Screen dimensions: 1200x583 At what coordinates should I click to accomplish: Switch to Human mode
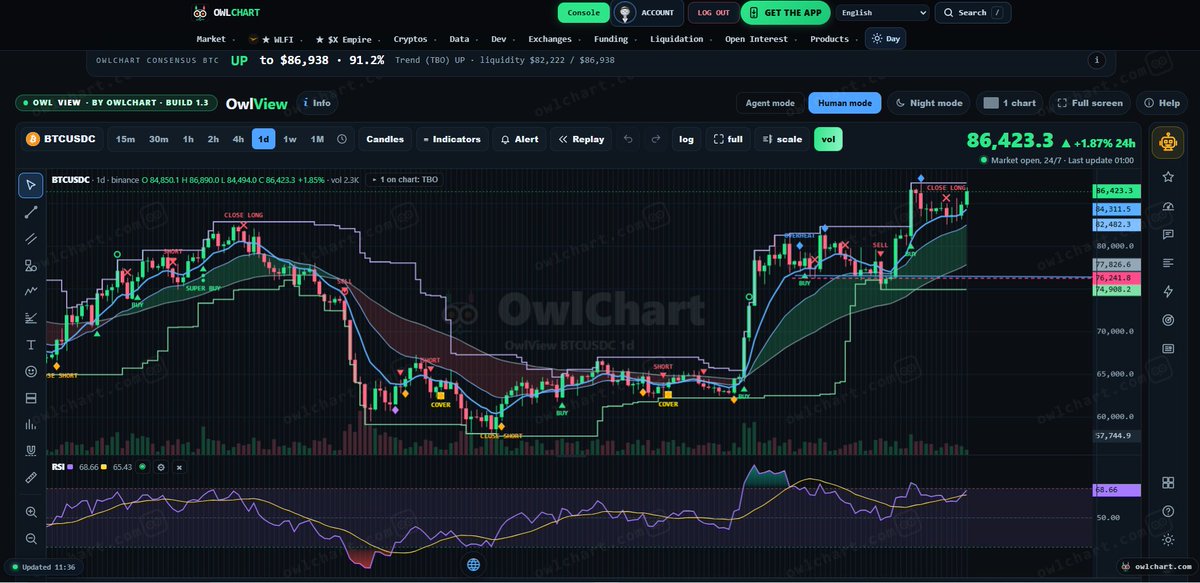(845, 103)
